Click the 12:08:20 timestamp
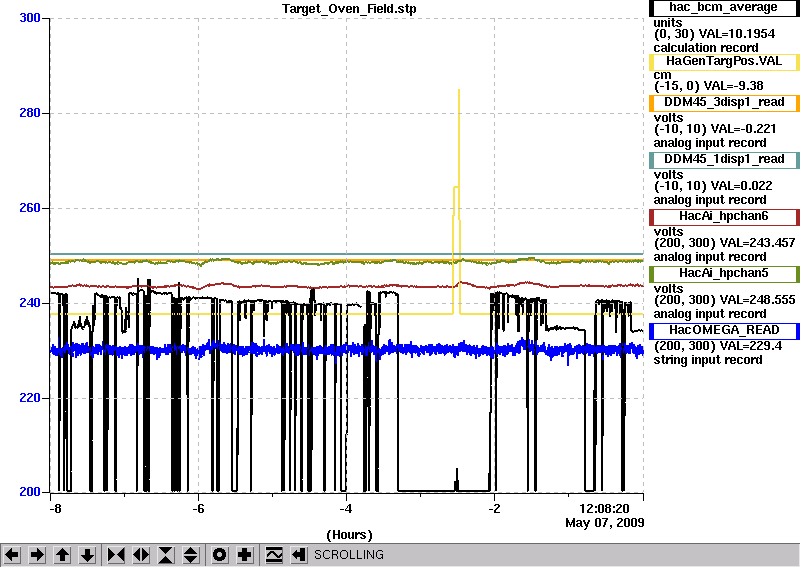Viewport: 800px width, 567px height. (x=604, y=509)
